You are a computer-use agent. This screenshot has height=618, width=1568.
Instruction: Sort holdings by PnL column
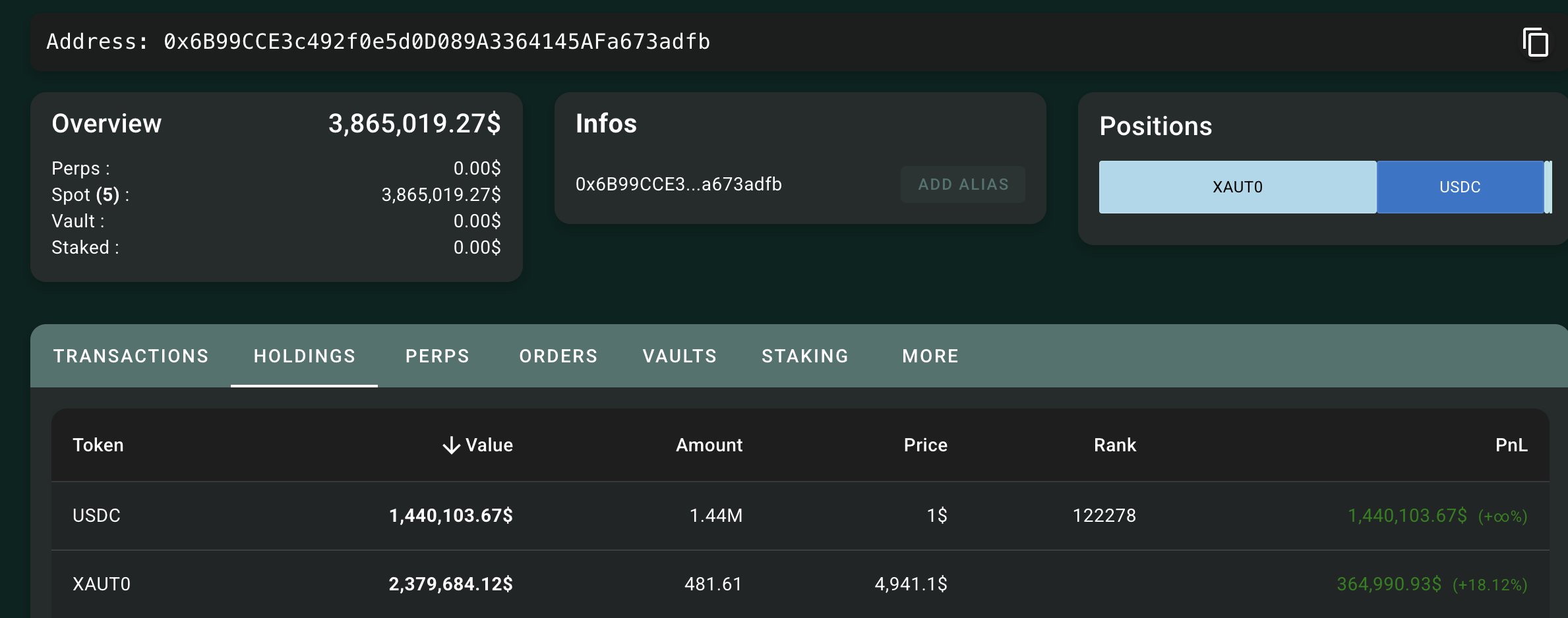1511,445
